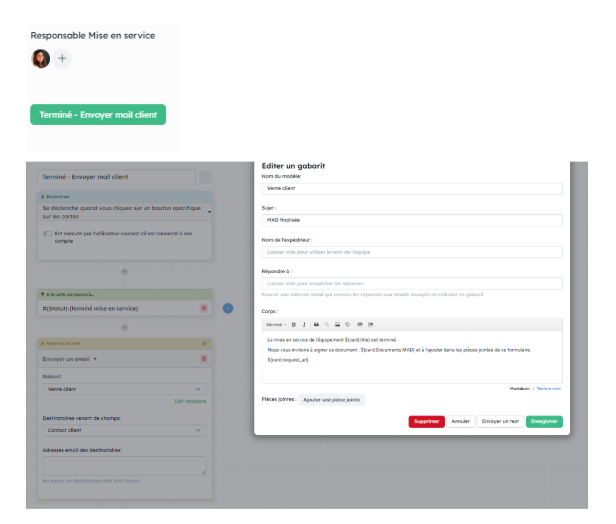Click the italic formatting icon in editor

(305, 325)
